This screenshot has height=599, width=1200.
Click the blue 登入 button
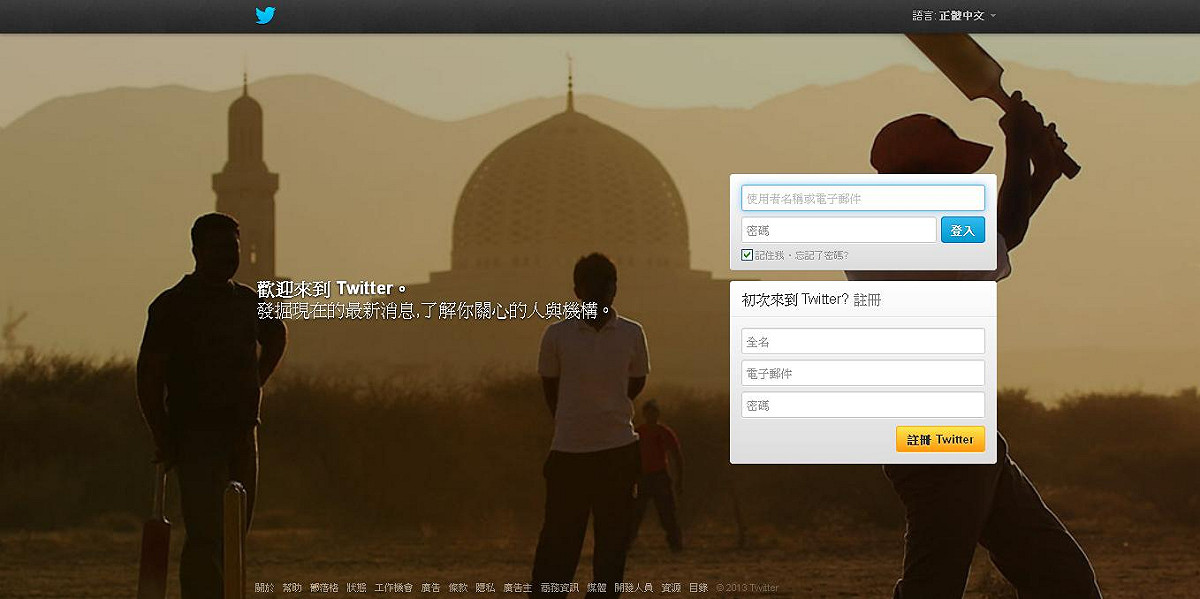(963, 230)
